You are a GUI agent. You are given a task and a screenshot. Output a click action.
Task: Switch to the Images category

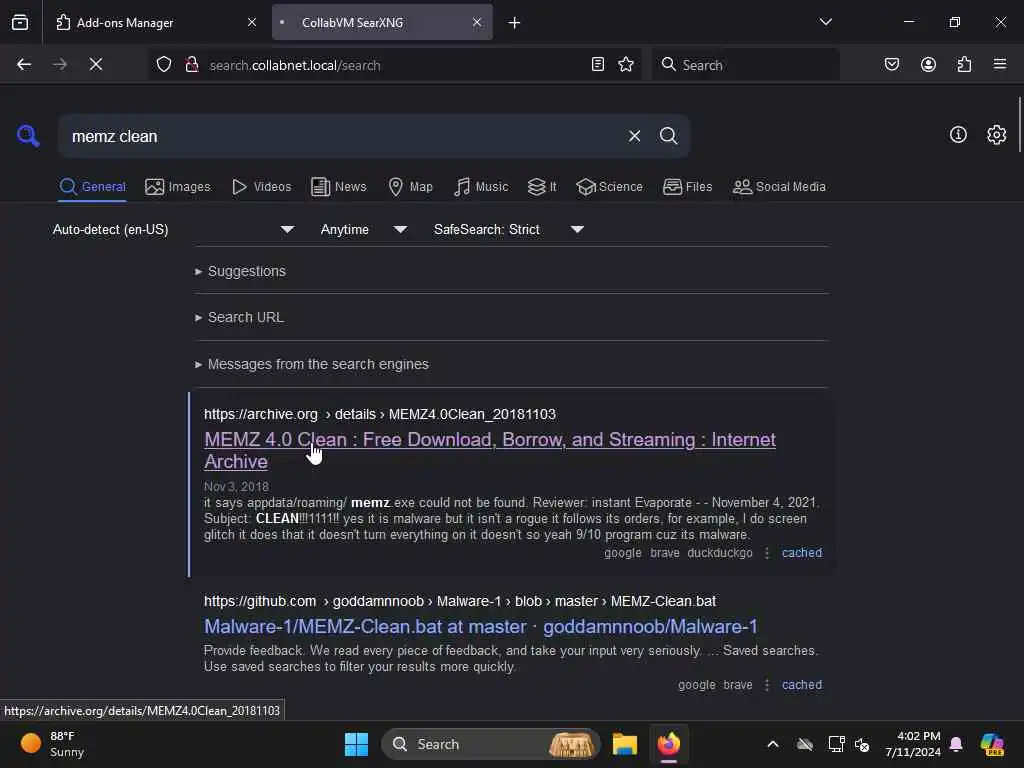(x=178, y=187)
